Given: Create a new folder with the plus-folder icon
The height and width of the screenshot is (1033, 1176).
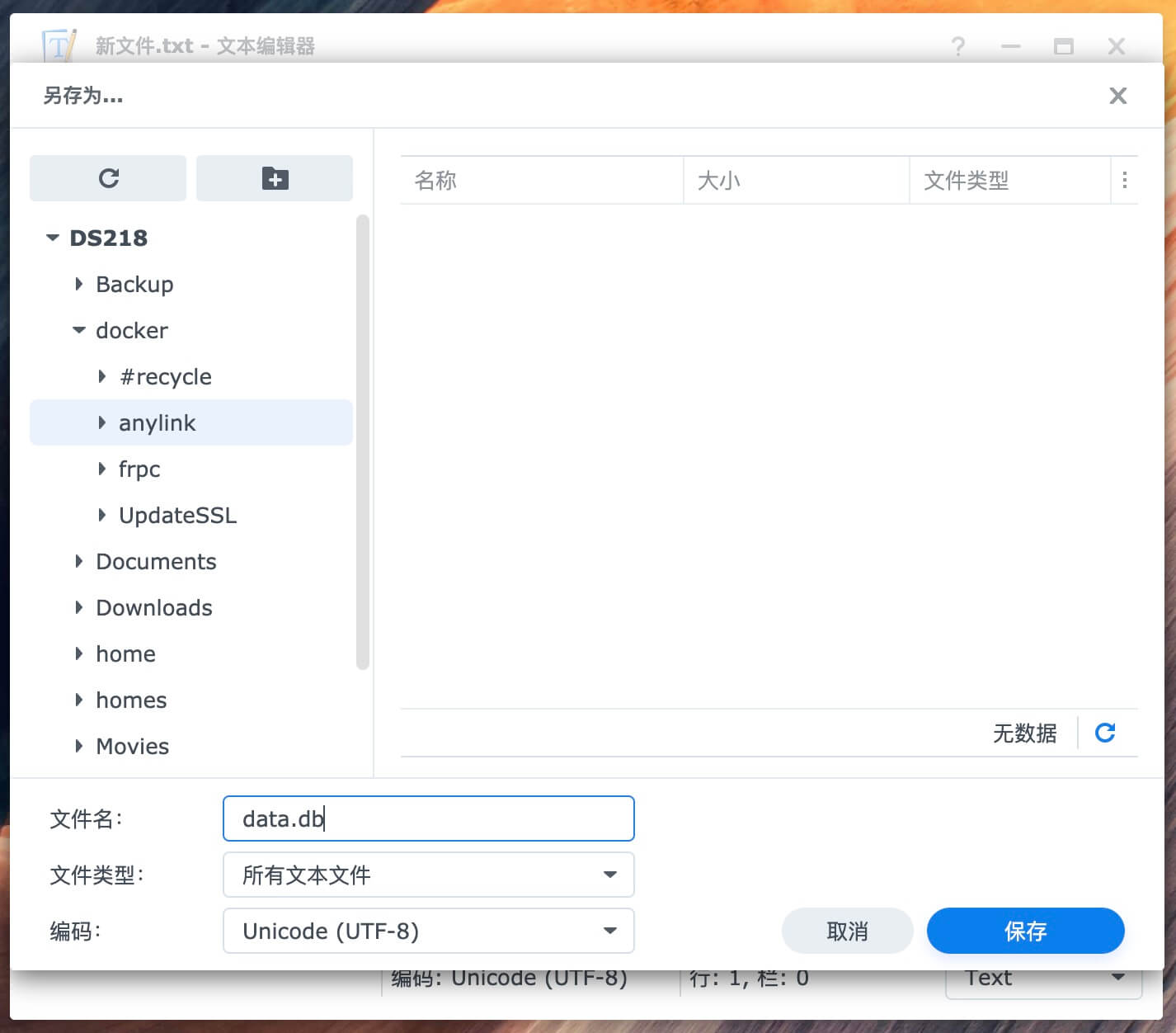Looking at the screenshot, I should (x=275, y=178).
